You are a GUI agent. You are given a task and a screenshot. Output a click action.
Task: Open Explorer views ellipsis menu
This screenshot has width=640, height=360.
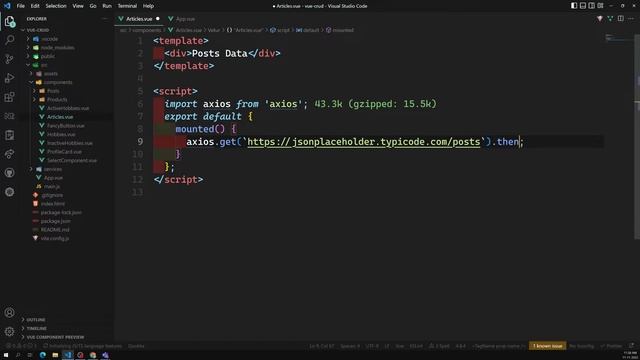[x=105, y=19]
